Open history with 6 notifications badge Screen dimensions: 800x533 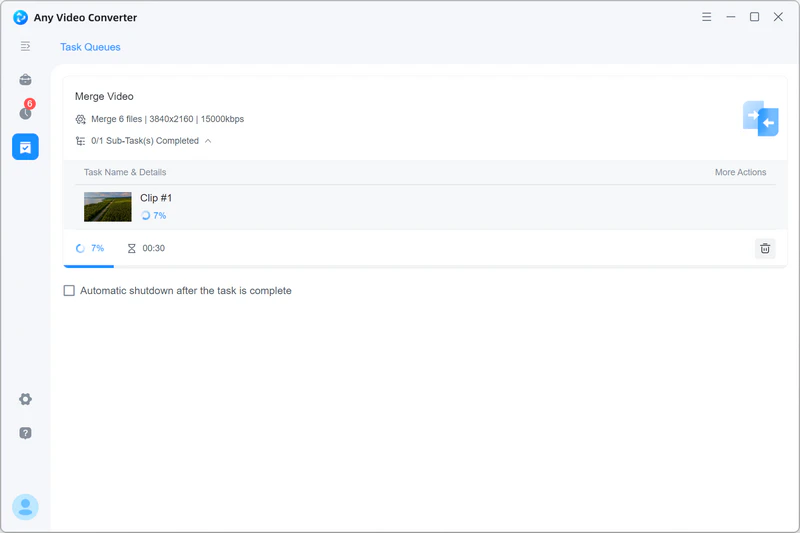click(x=25, y=113)
